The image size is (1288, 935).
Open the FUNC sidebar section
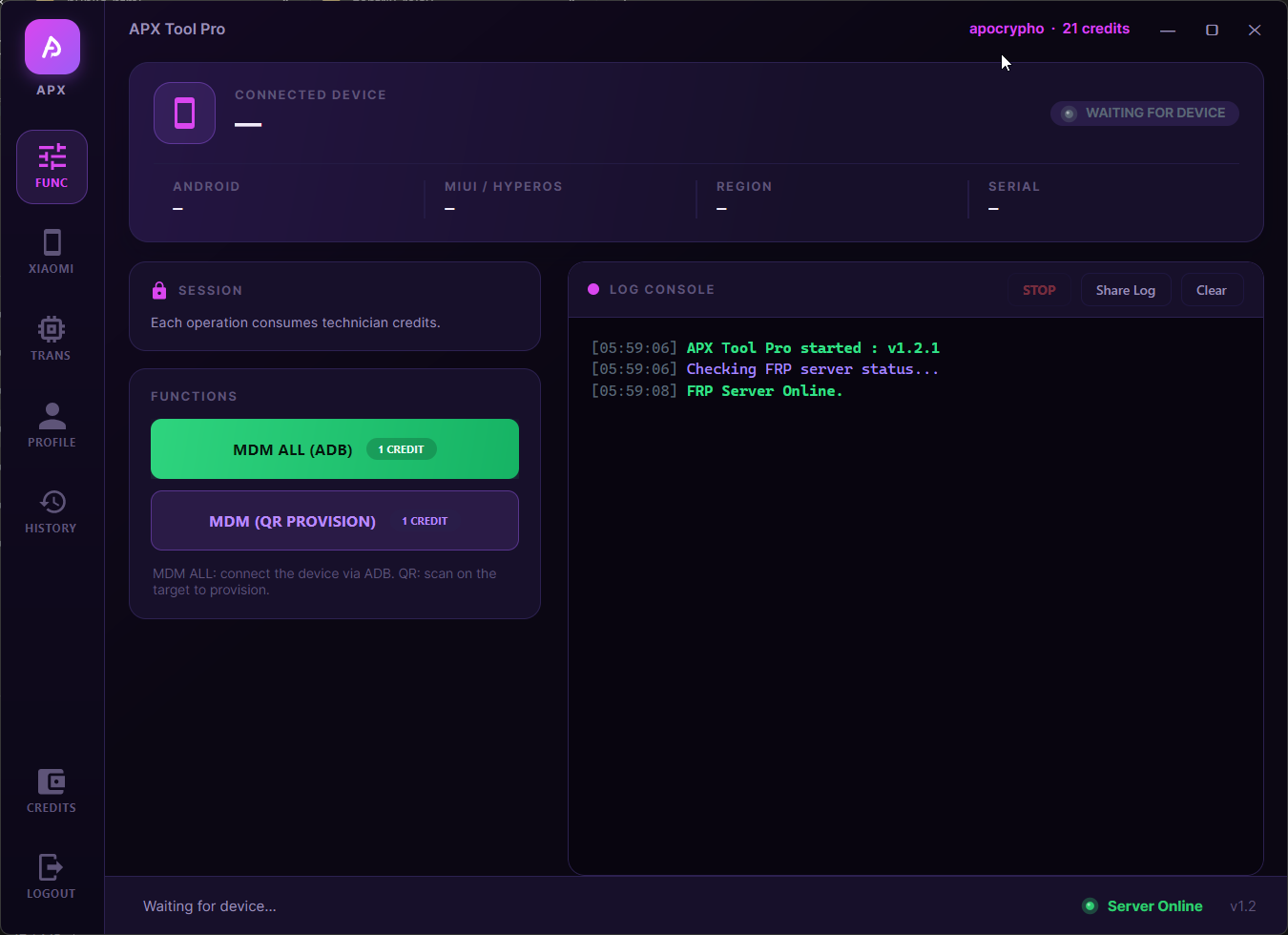click(x=52, y=167)
